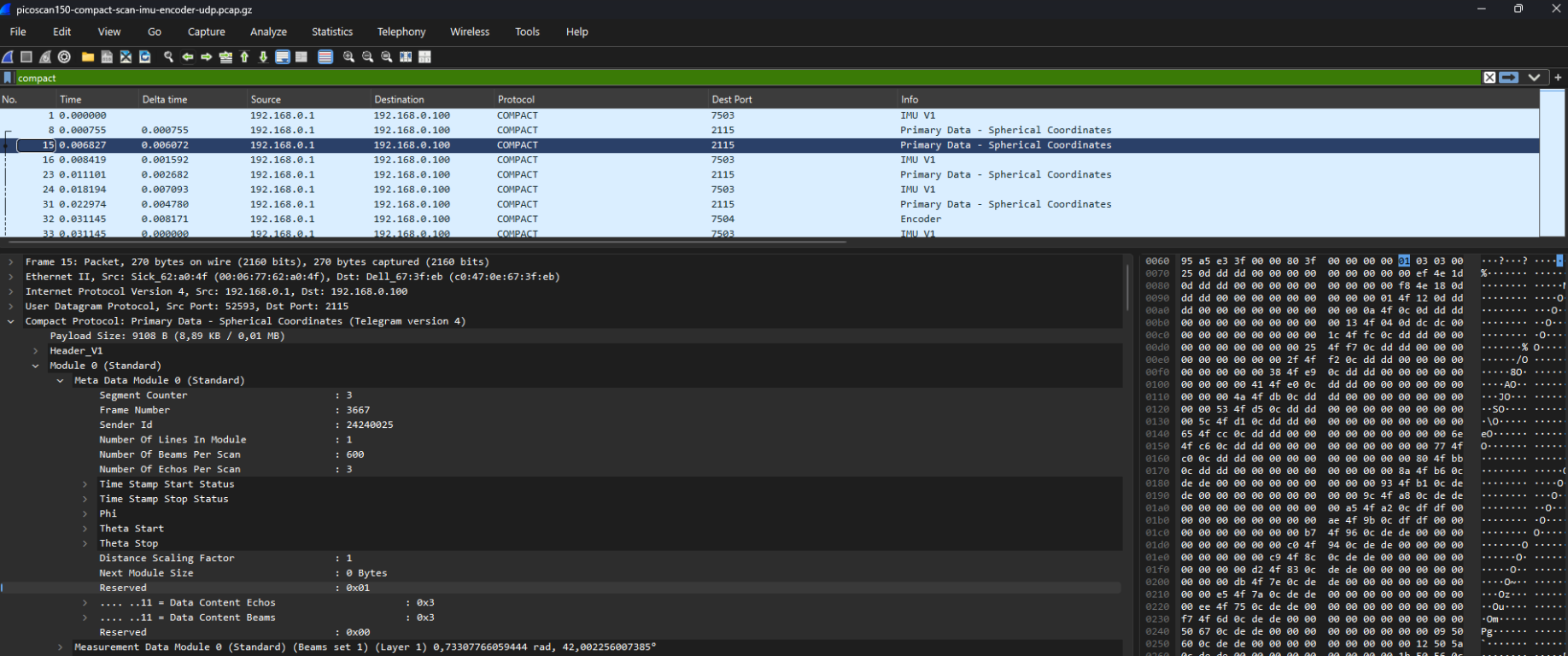
Task: Collapse Module 0 (Standard) node
Action: (x=35, y=366)
